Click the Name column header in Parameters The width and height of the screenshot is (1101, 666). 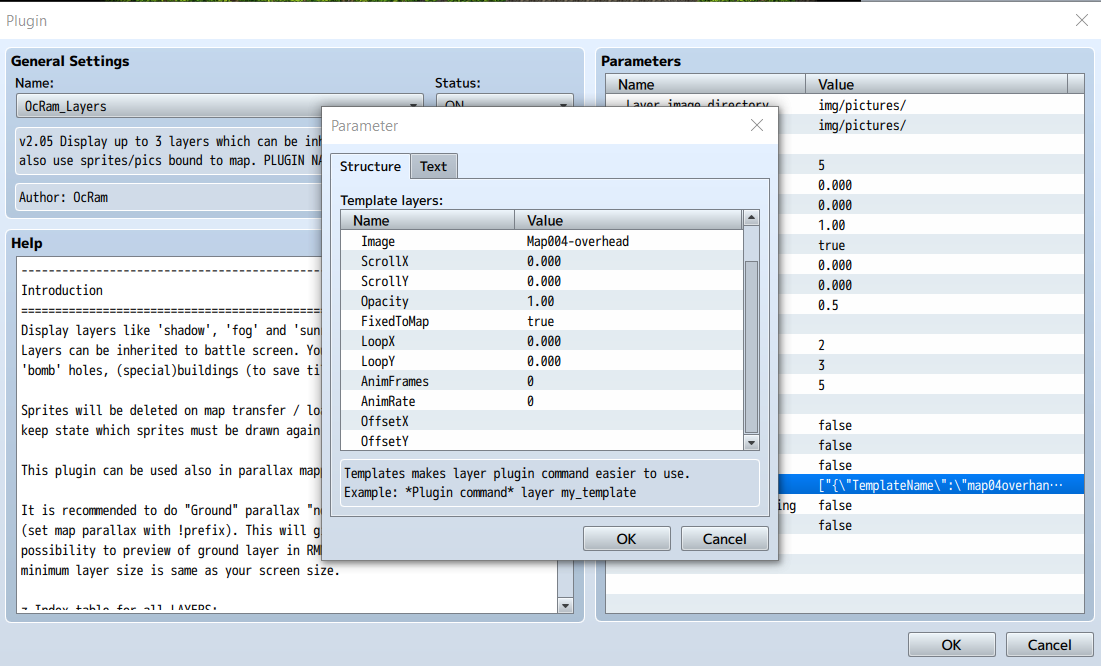706,84
